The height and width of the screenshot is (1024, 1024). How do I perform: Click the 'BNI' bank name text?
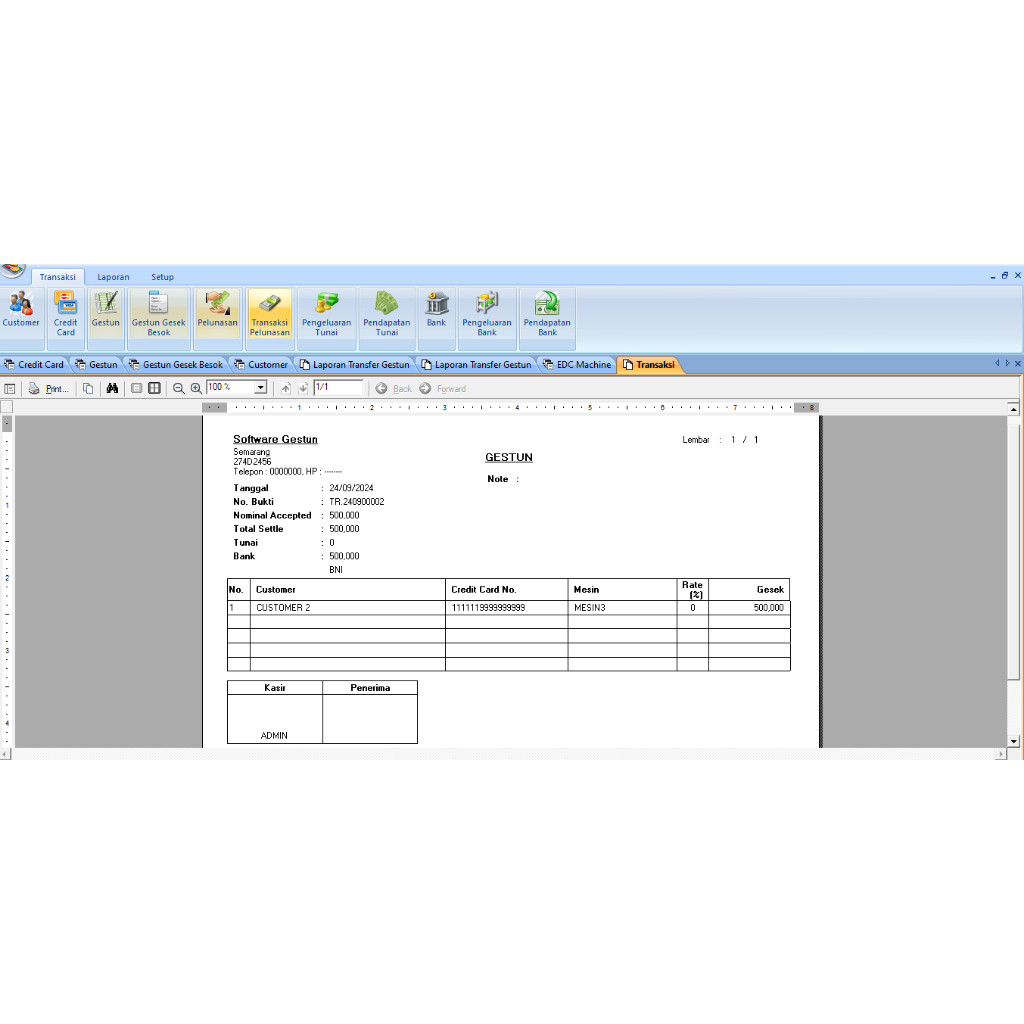[x=336, y=569]
